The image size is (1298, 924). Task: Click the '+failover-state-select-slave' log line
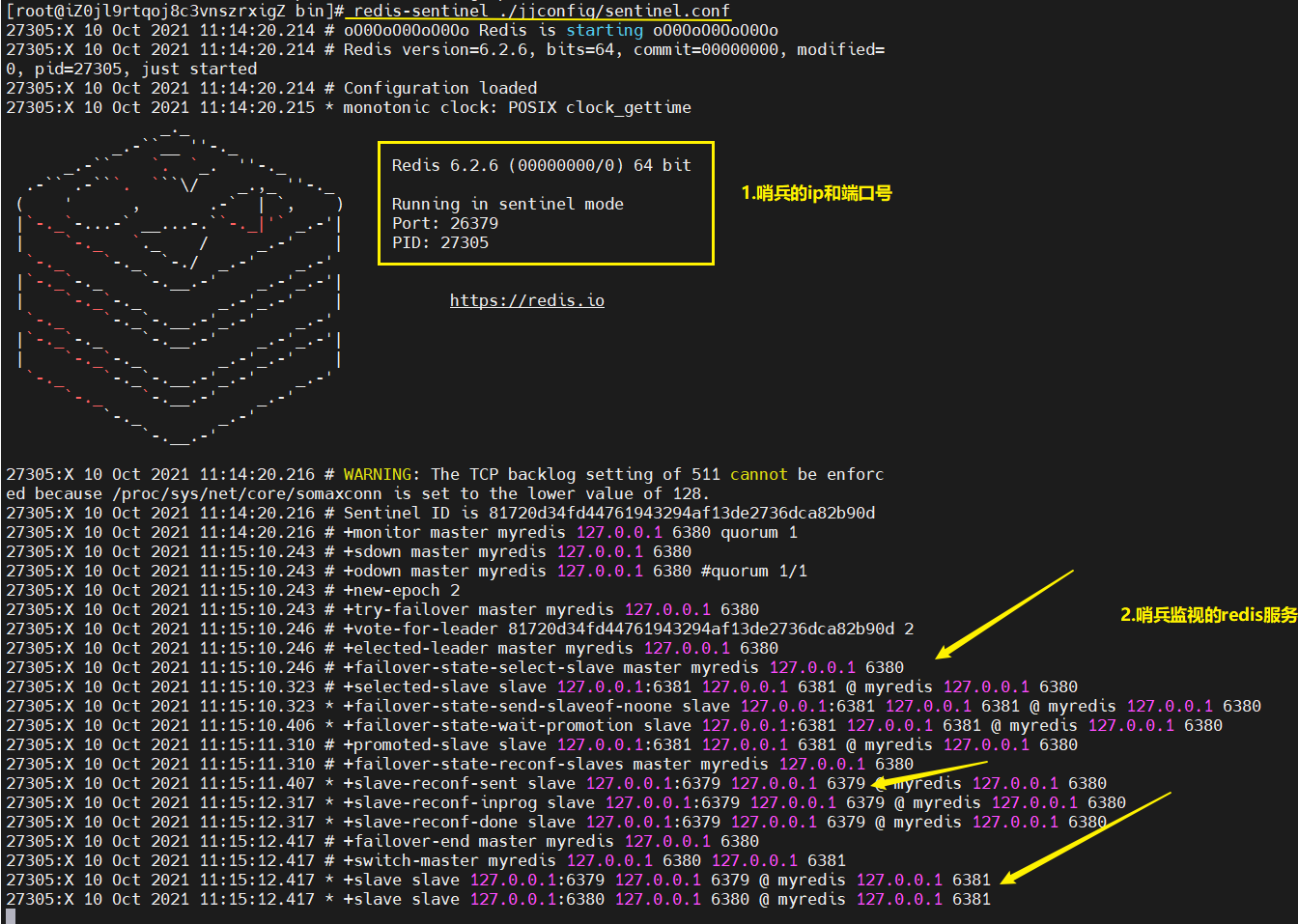pyautogui.click(x=455, y=667)
